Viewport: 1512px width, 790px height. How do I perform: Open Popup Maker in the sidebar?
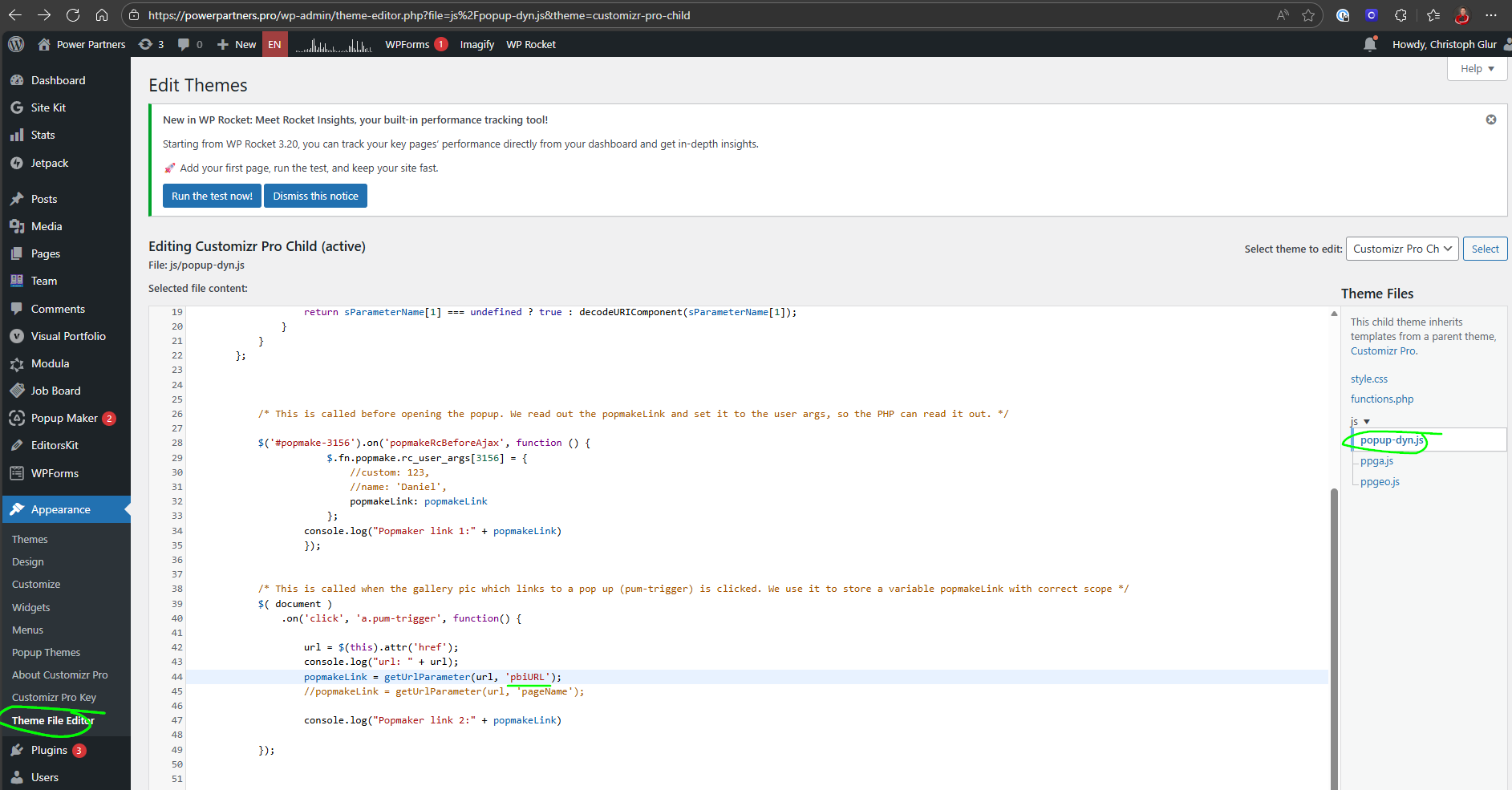pos(65,418)
